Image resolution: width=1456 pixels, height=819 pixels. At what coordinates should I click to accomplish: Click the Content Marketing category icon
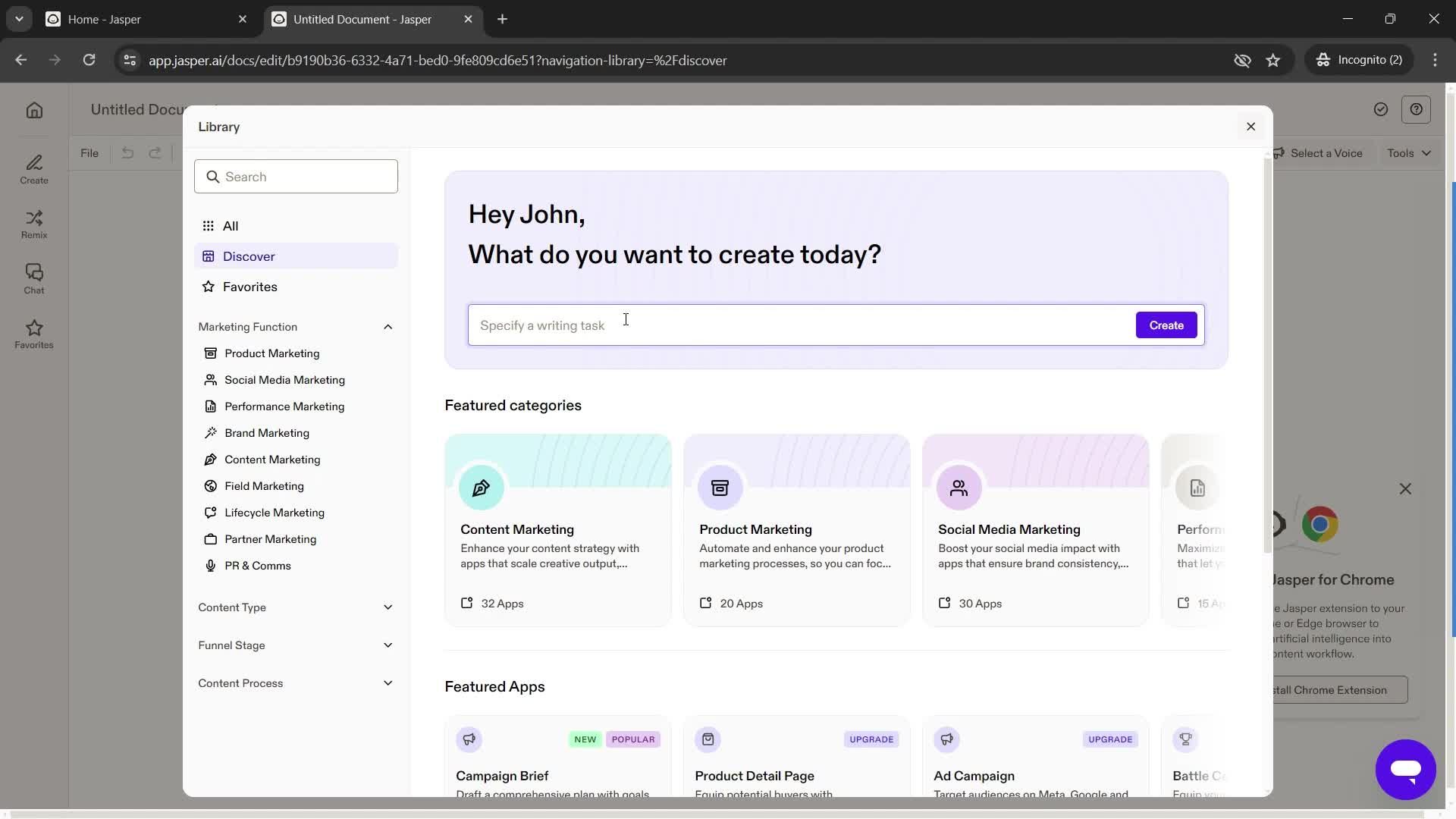[480, 487]
